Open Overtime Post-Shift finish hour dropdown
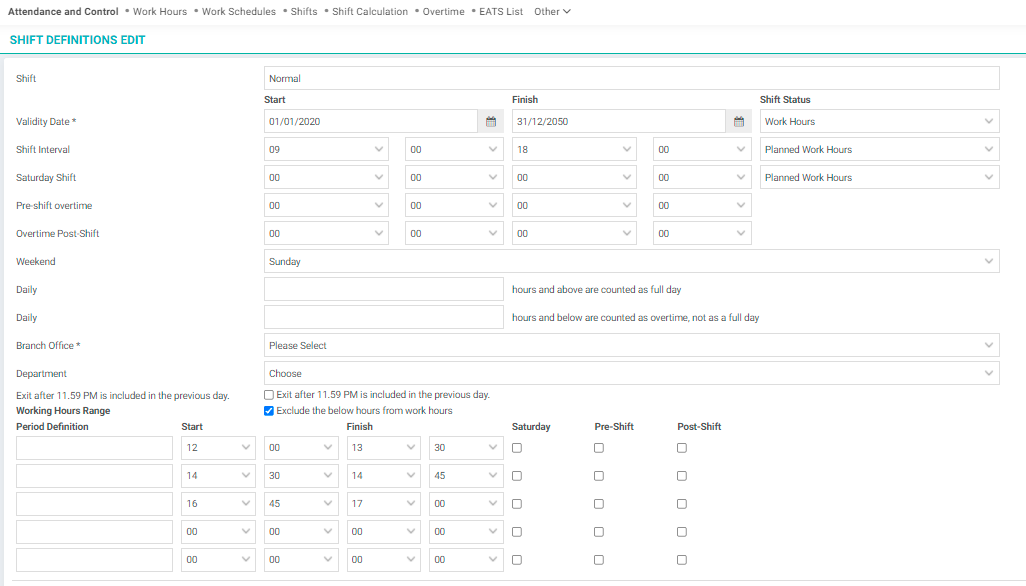This screenshot has height=586, width=1026. coord(574,233)
